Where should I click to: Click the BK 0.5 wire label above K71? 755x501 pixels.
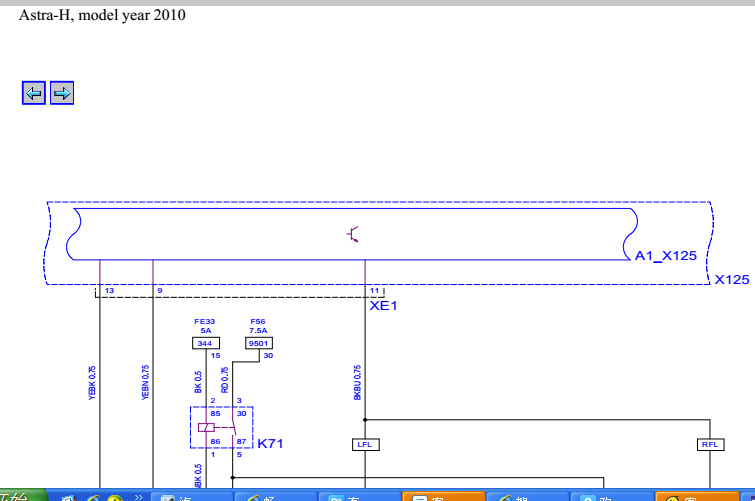tap(198, 382)
